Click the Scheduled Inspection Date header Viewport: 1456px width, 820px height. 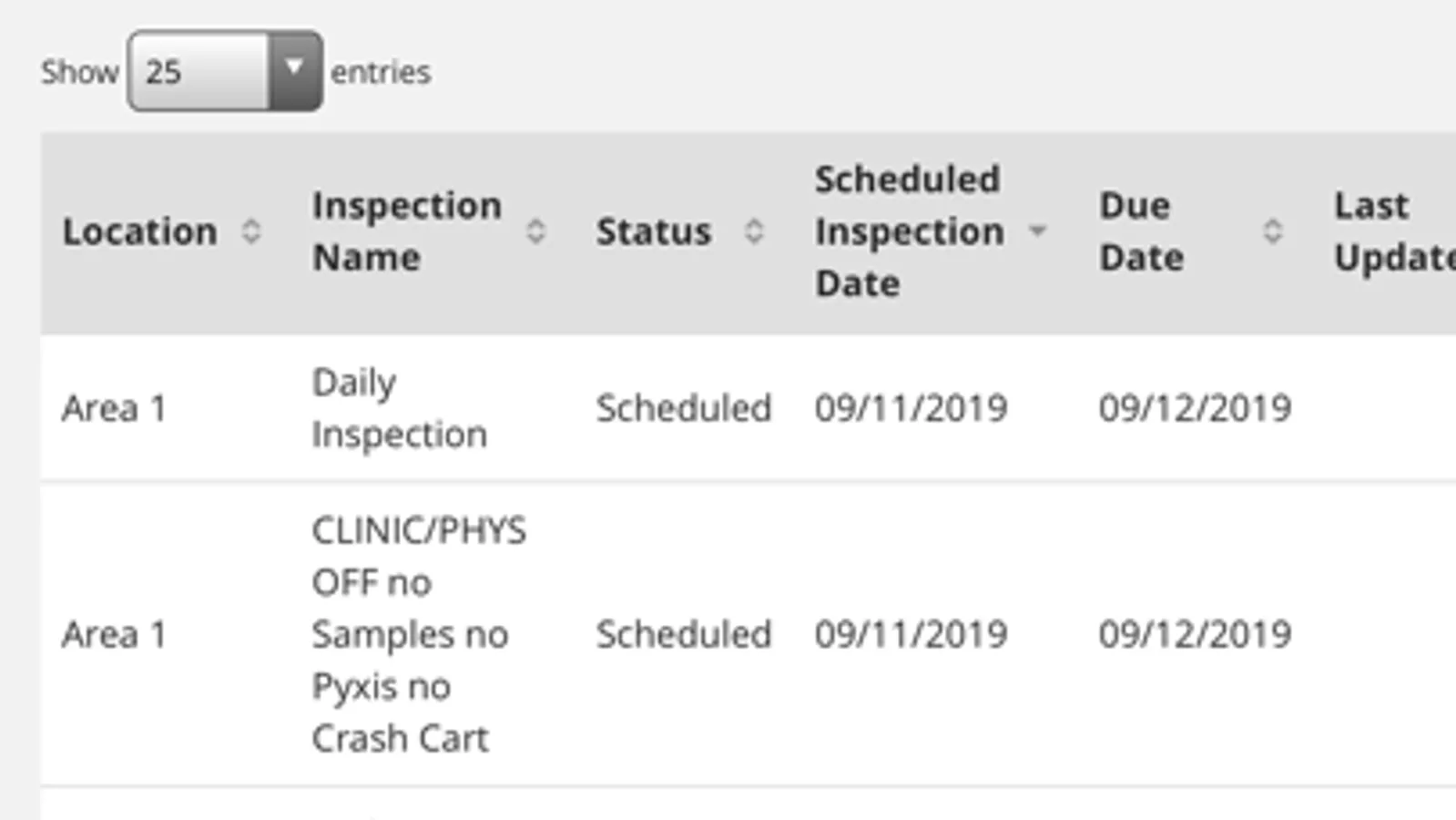click(x=909, y=231)
